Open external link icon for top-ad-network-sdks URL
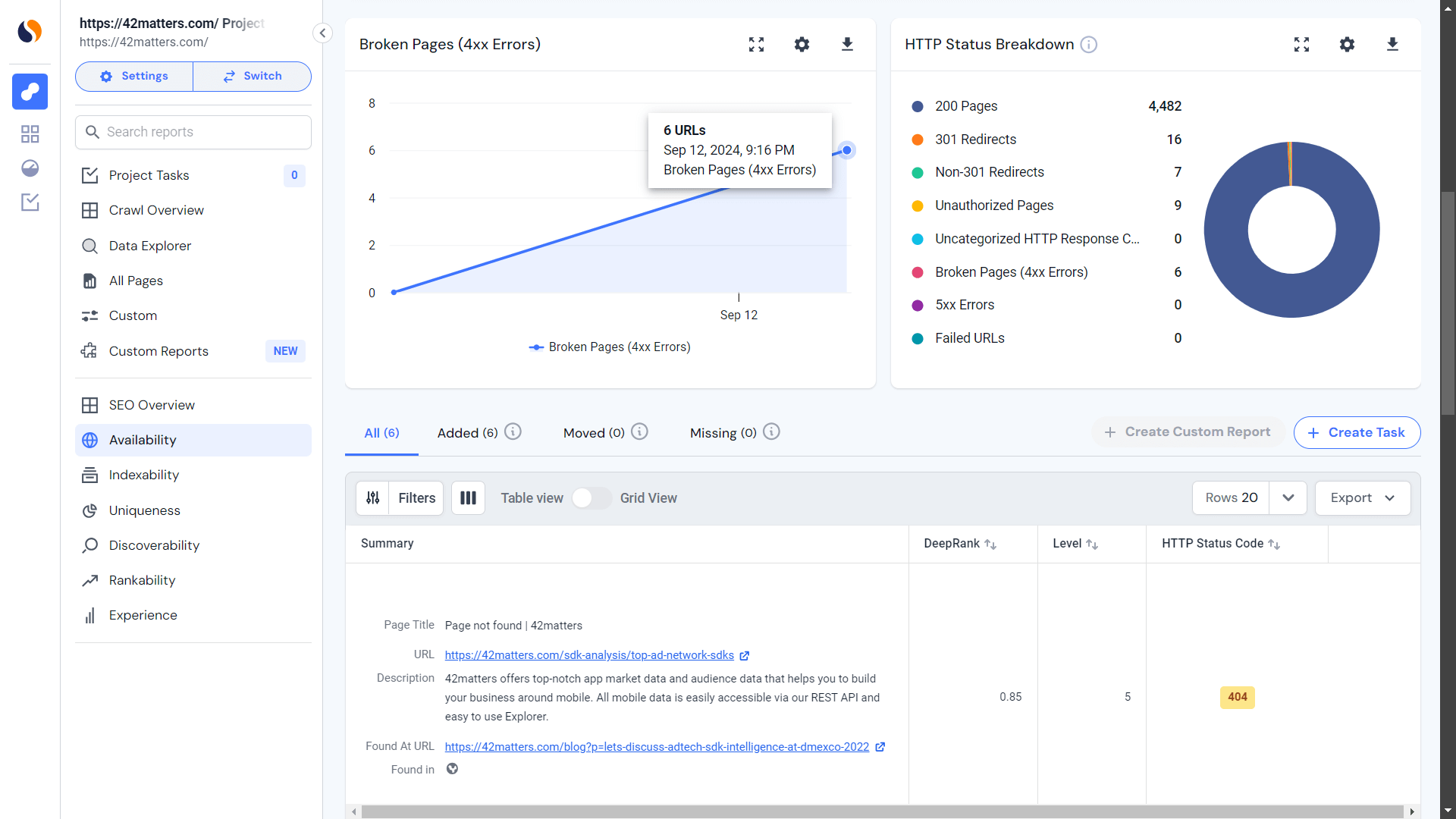 pyautogui.click(x=745, y=656)
